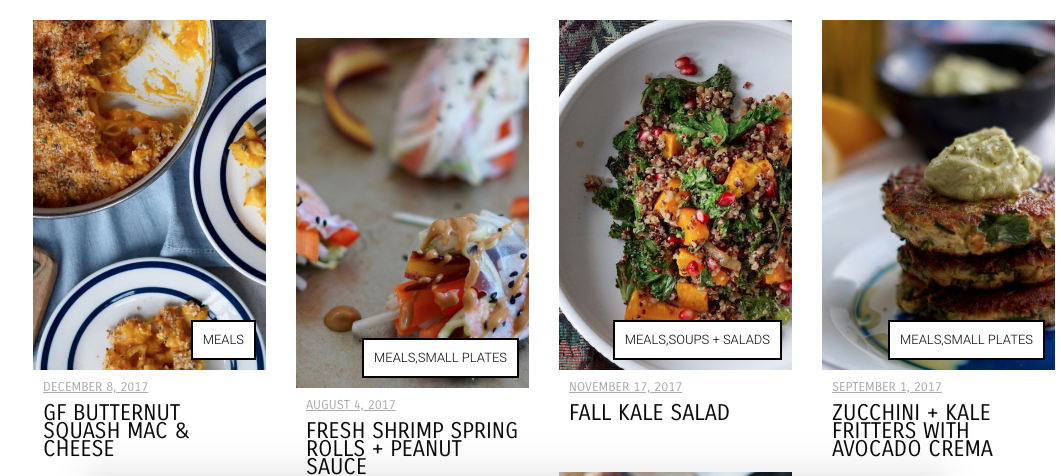Choose MEALS tag on kale salad photo
The height and width of the screenshot is (476, 1061).
click(645, 340)
